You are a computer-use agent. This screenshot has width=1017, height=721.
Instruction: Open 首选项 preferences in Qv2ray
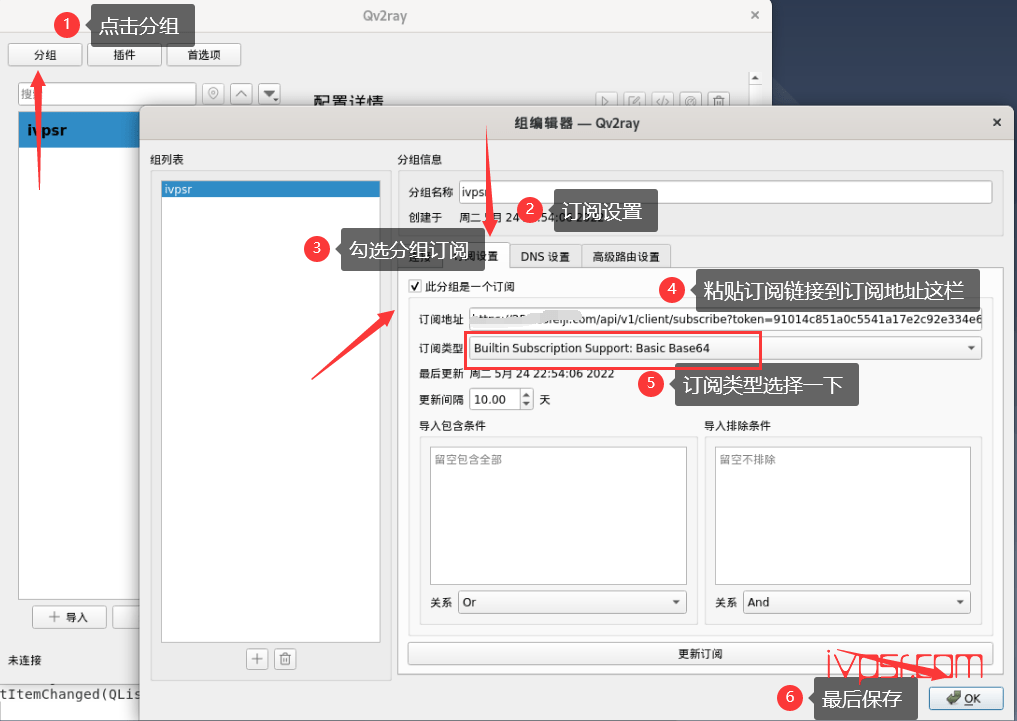pos(204,55)
